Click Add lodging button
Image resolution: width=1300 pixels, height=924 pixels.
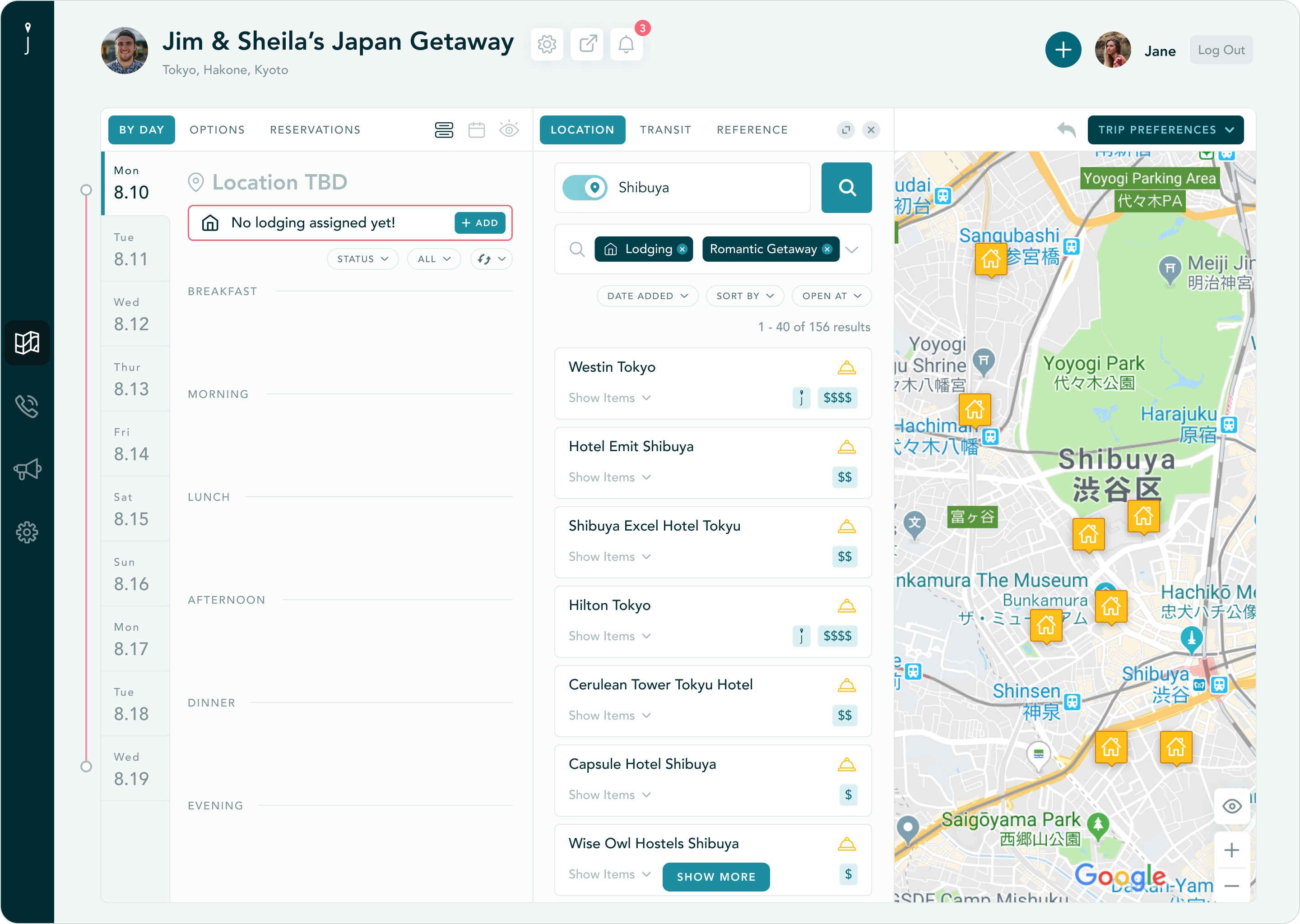click(x=480, y=223)
